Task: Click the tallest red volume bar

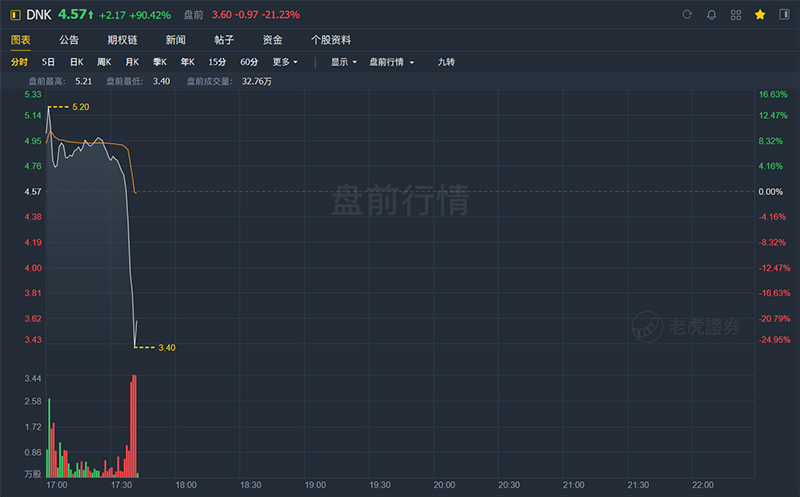Action: click(134, 427)
